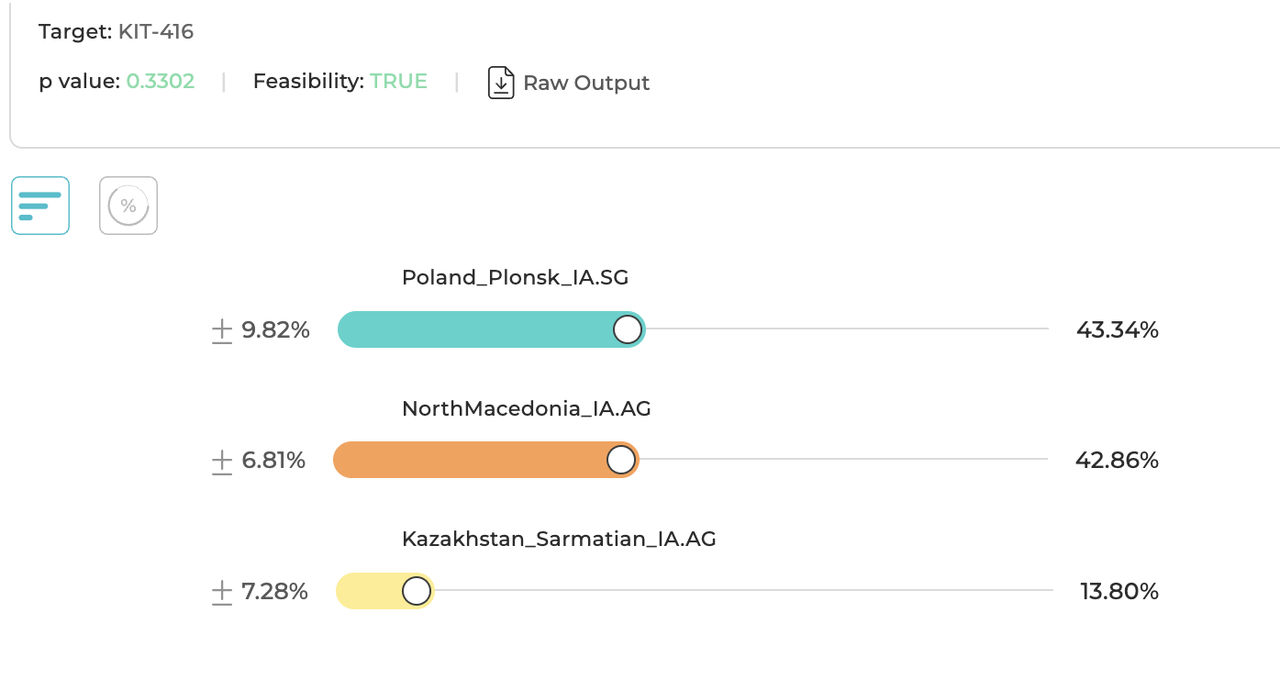This screenshot has width=1280, height=680.
Task: Click the orange NorthMacedonia bar
Action: point(470,460)
